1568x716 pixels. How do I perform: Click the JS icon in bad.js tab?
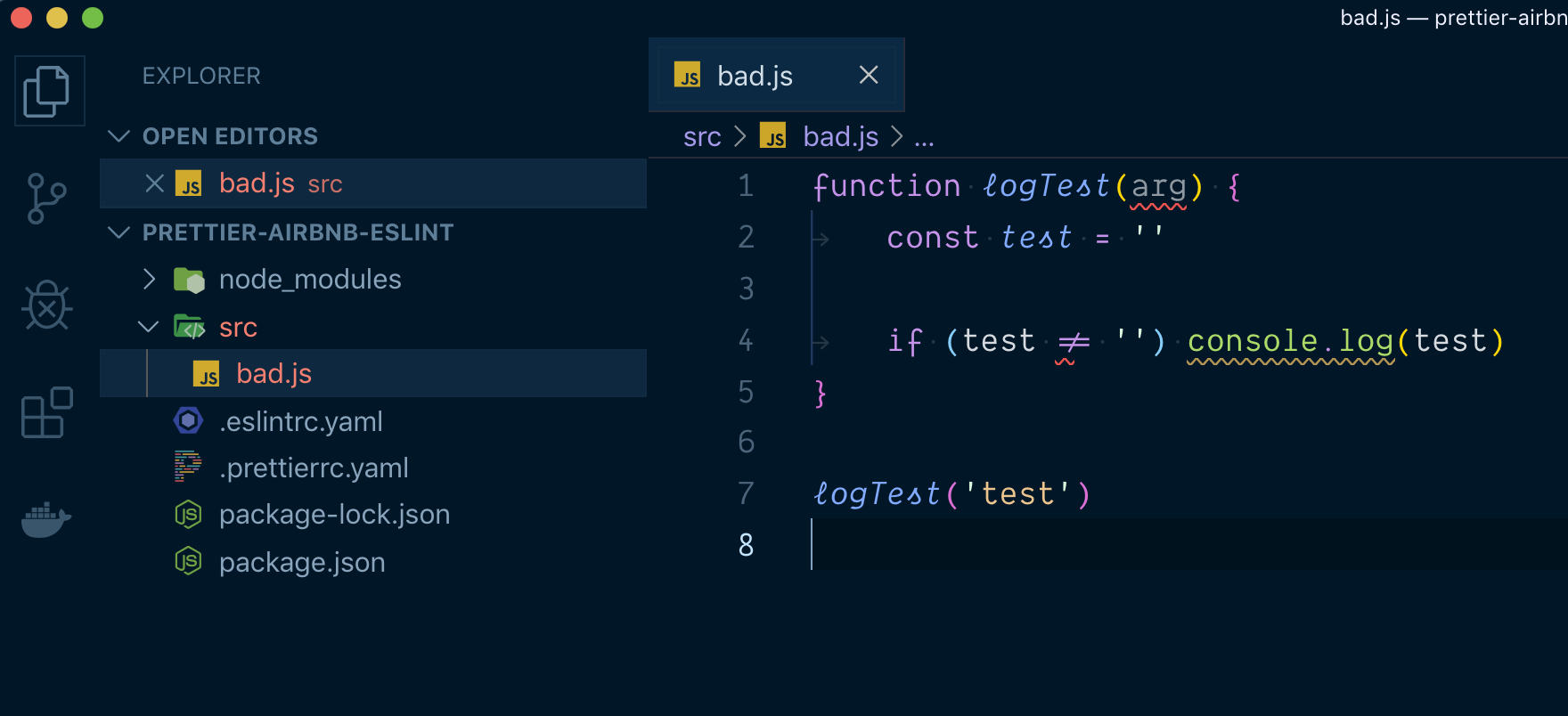coord(688,75)
